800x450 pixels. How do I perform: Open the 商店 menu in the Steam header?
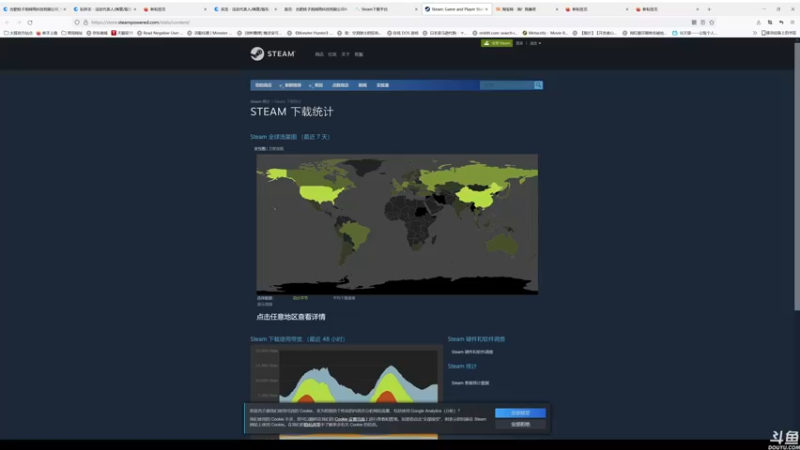[x=319, y=54]
